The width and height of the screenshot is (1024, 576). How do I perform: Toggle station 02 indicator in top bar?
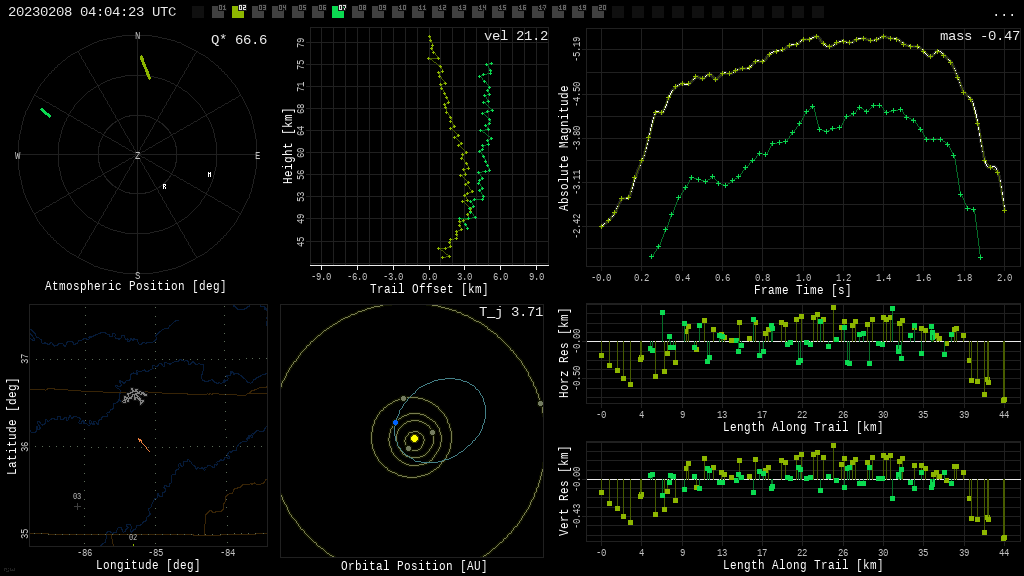click(x=238, y=12)
